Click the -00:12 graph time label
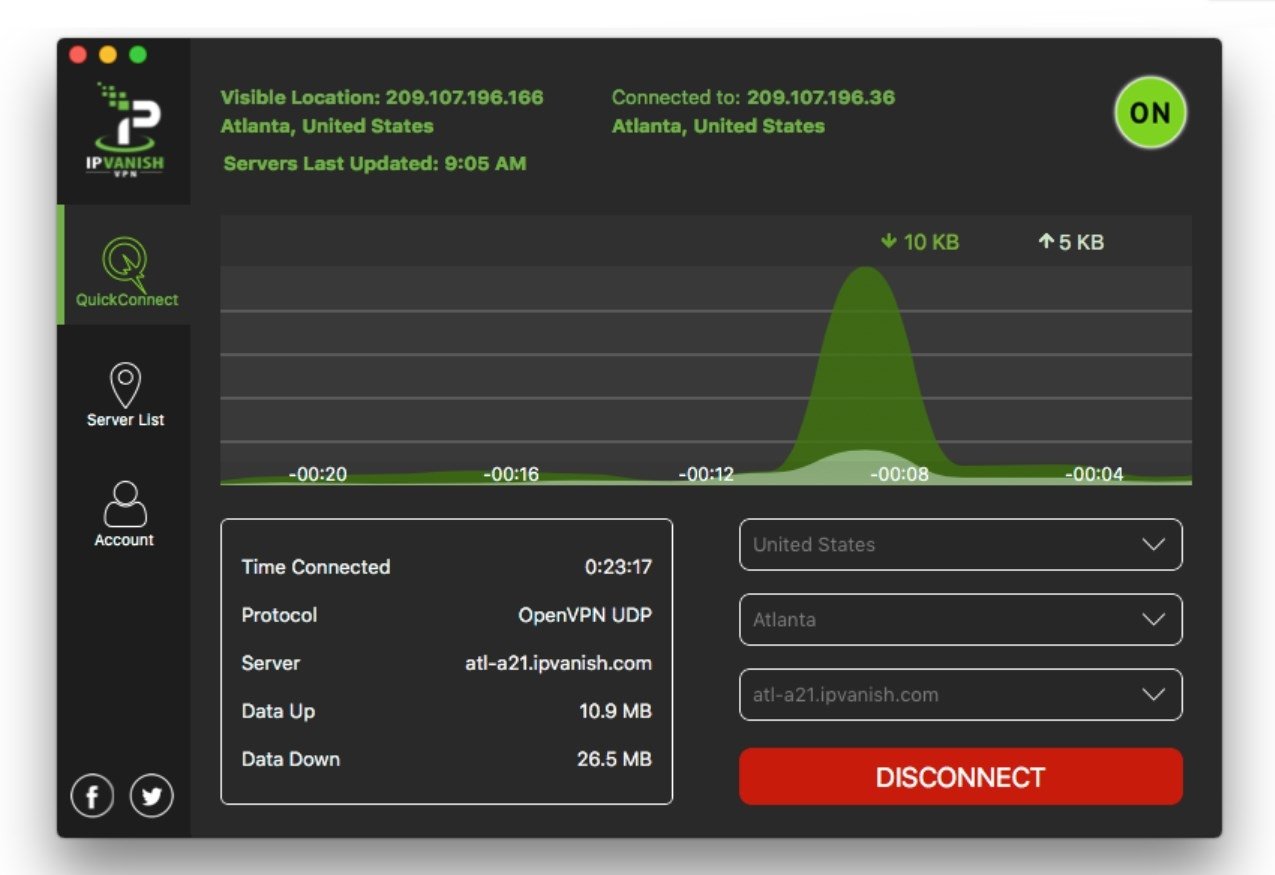The image size is (1275, 875). [x=706, y=474]
